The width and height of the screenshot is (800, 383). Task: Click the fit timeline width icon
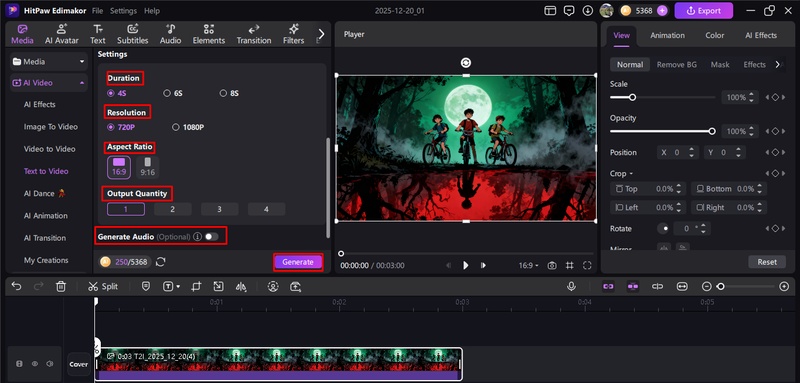pyautogui.click(x=682, y=287)
